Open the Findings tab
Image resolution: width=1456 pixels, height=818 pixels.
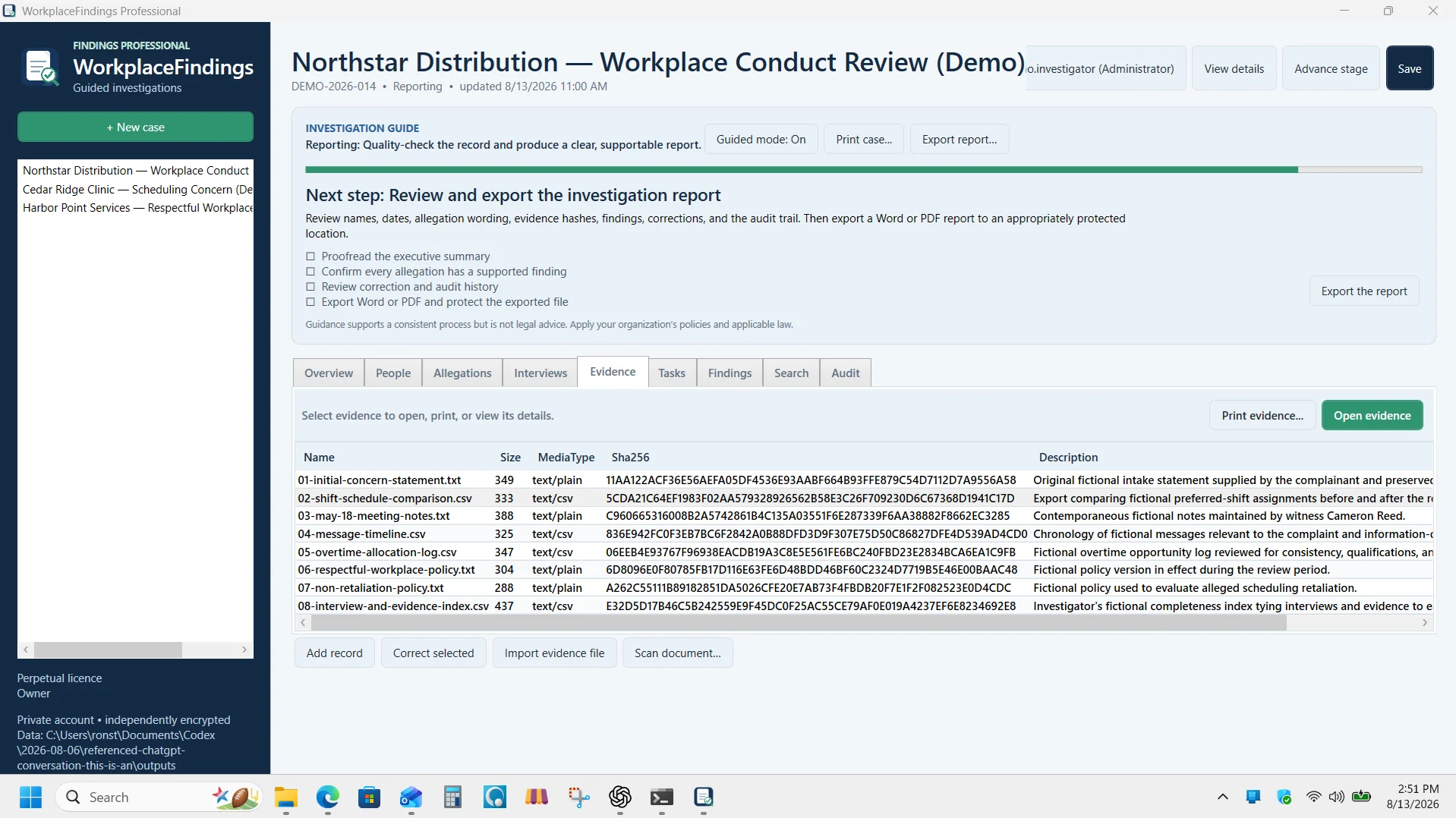[x=730, y=373]
